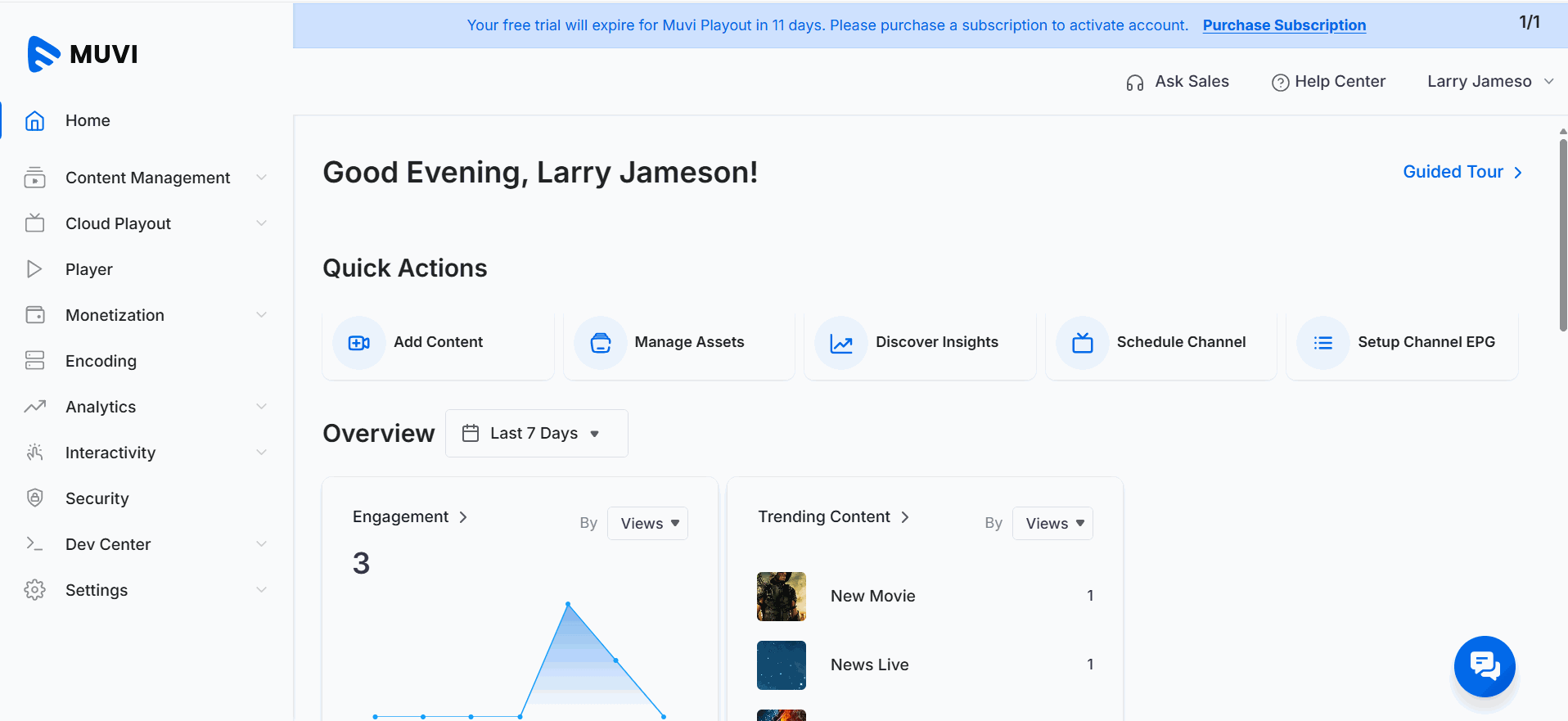Open the live chat support bubble
Image resolution: width=1568 pixels, height=721 pixels.
click(1484, 666)
